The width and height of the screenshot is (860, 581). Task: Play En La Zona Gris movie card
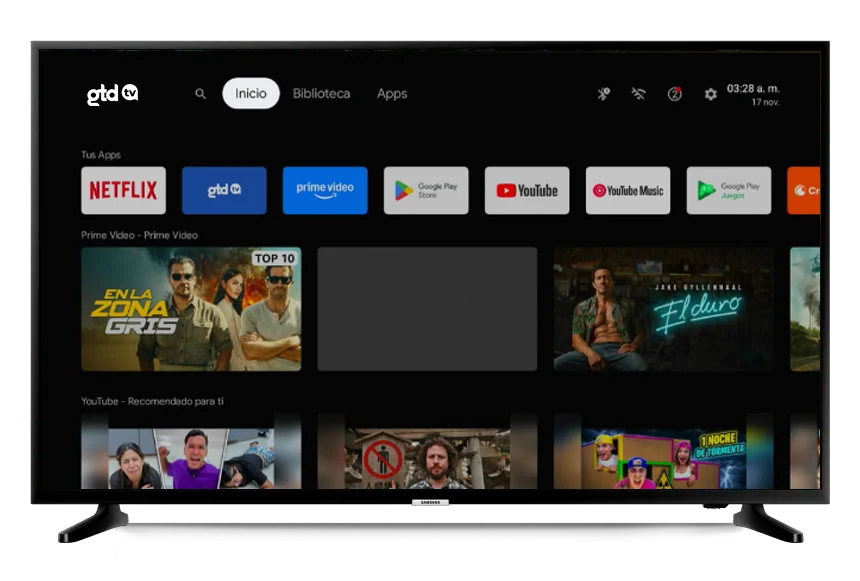(191, 309)
